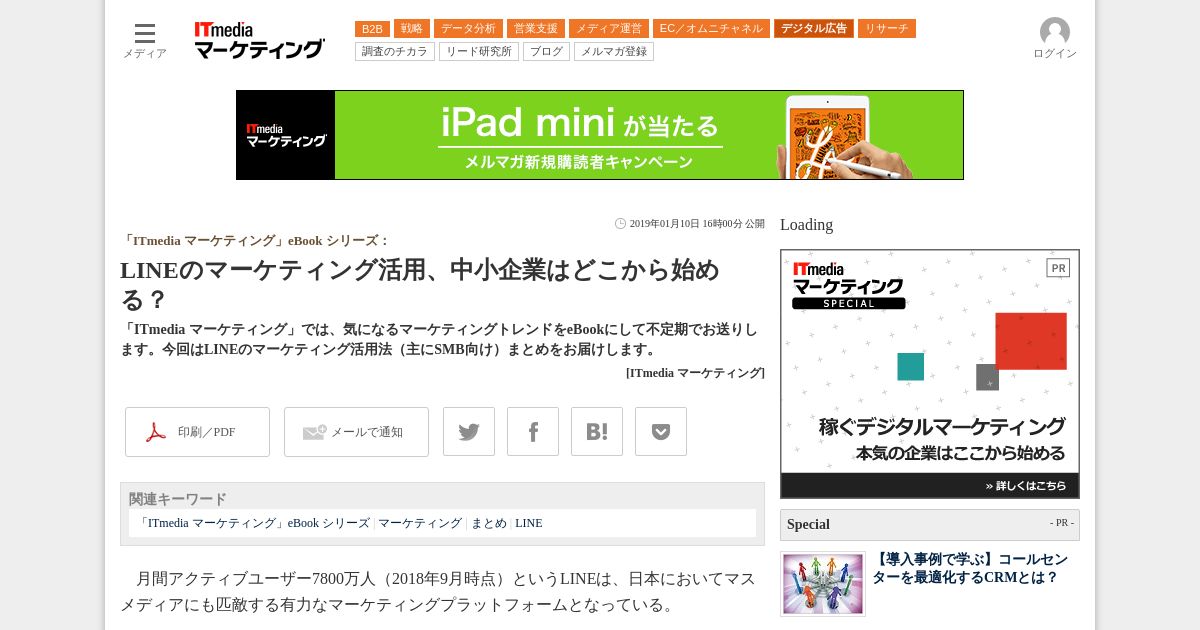Click the メールで通知 button
1200x630 pixels.
[356, 432]
